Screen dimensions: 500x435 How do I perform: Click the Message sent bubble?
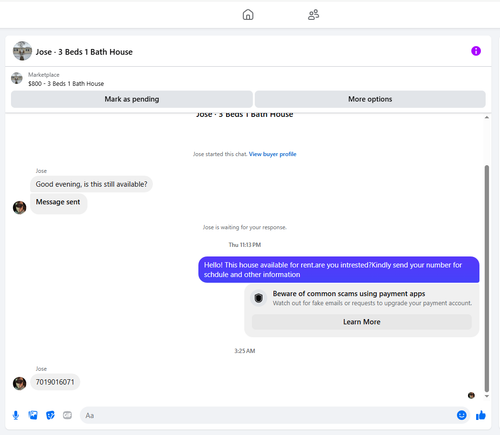pyautogui.click(x=58, y=203)
